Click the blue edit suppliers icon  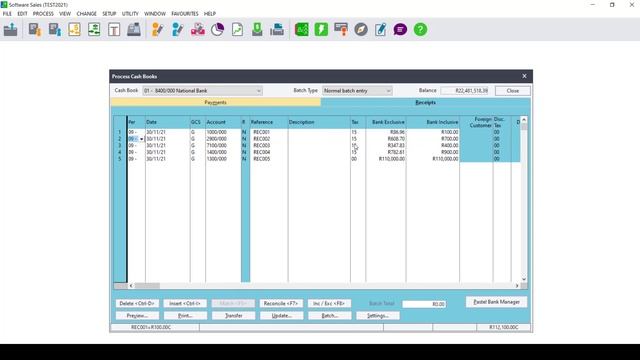tap(178, 29)
